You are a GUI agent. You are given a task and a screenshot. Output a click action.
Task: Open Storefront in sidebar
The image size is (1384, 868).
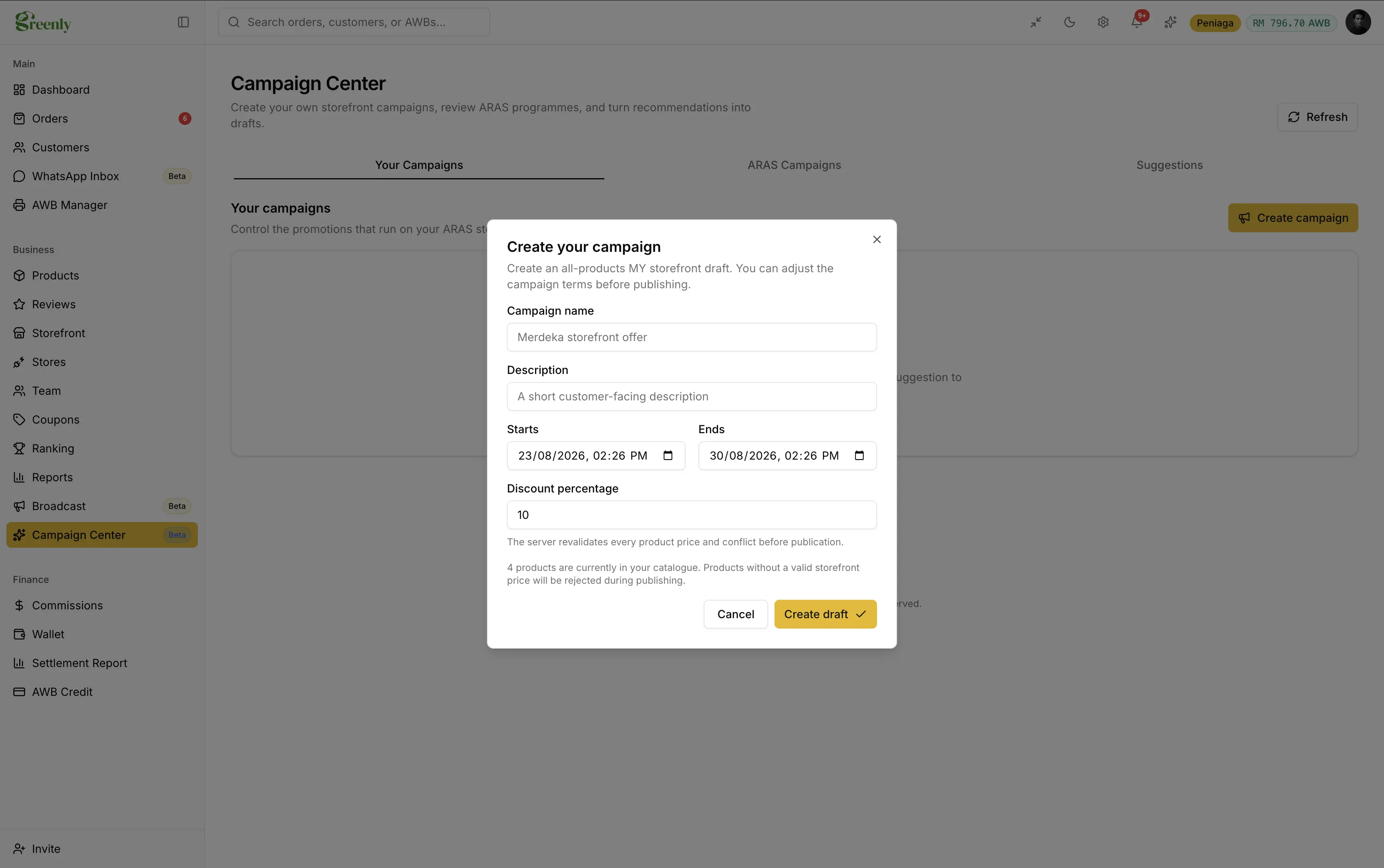(102, 333)
